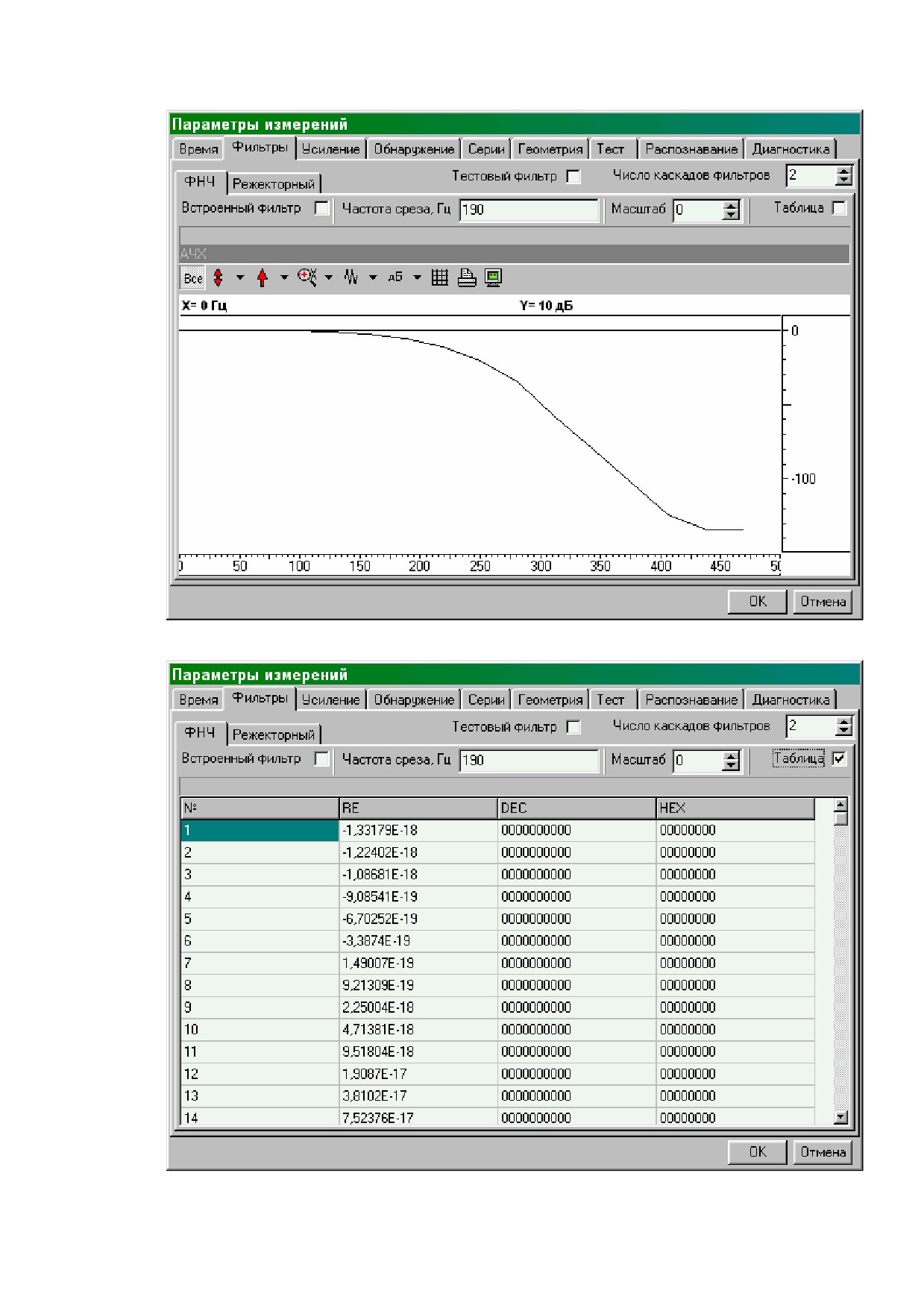Click the green monitor screen icon

click(493, 277)
